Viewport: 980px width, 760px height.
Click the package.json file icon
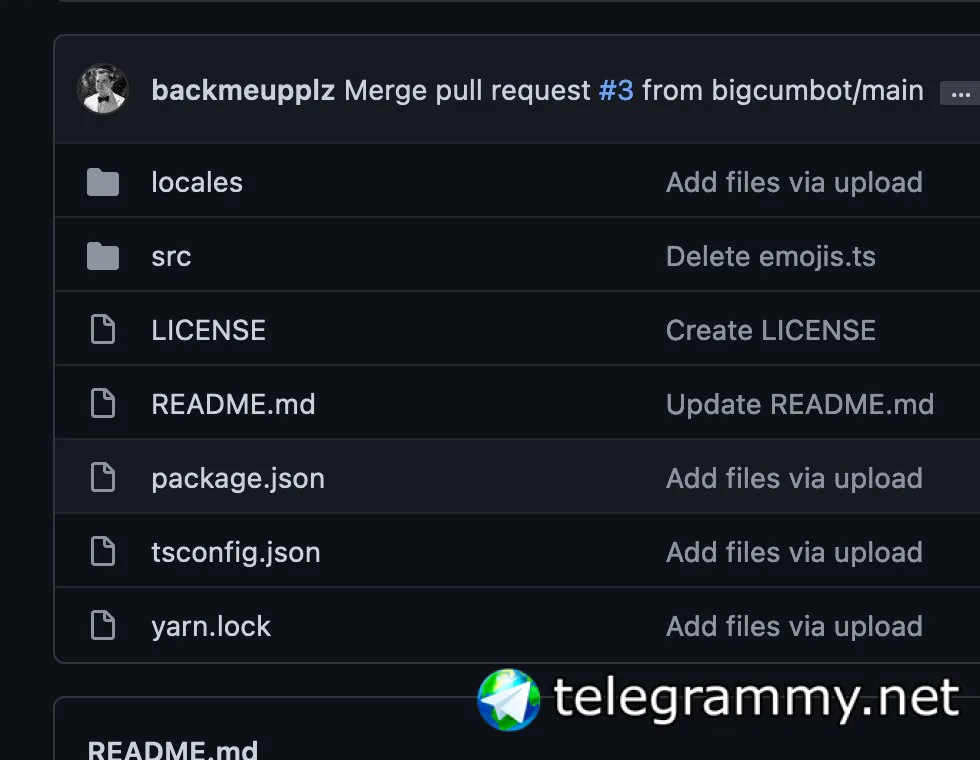[103, 478]
